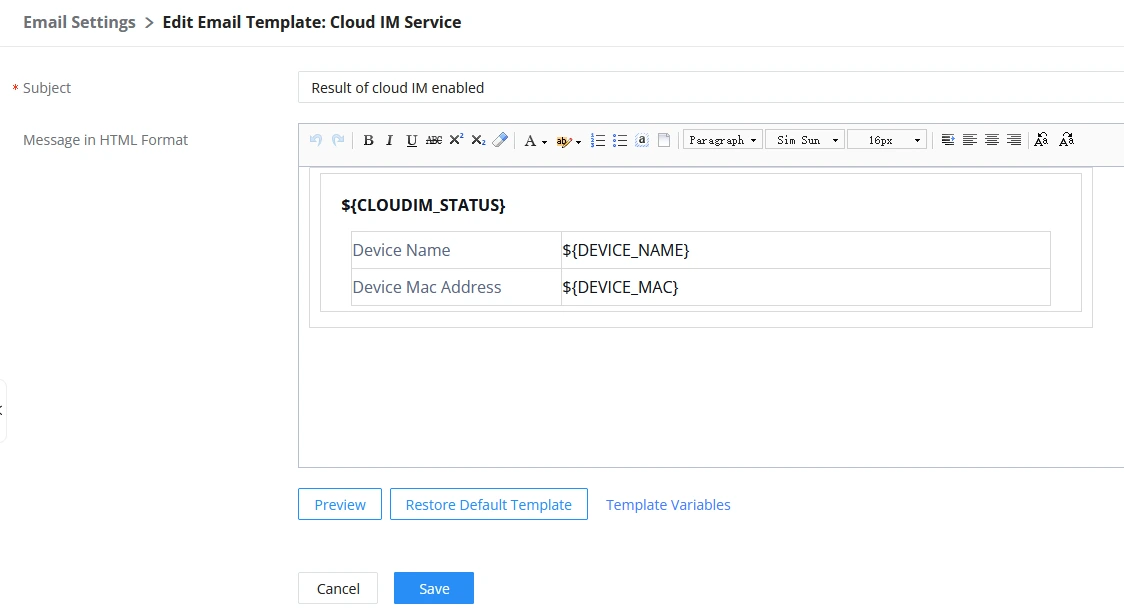The width and height of the screenshot is (1124, 616).
Task: Save the email template
Action: point(434,588)
